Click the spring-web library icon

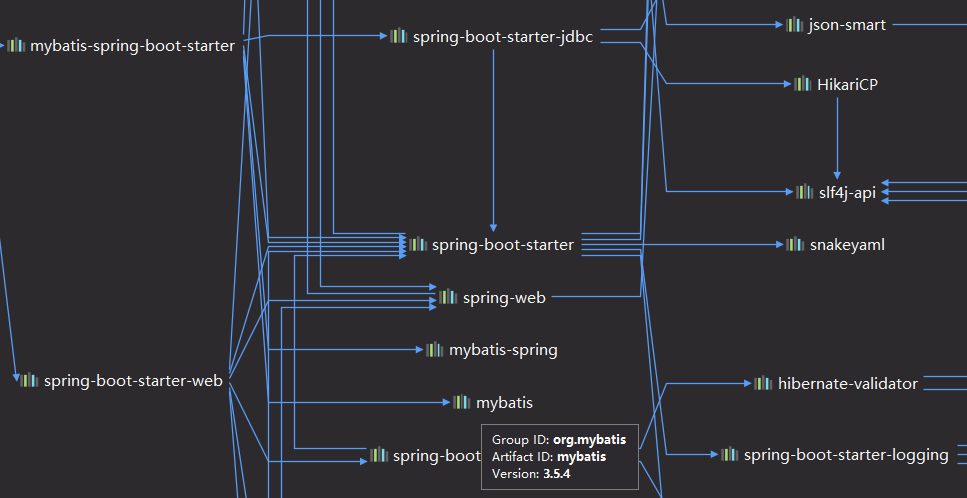pyautogui.click(x=448, y=297)
